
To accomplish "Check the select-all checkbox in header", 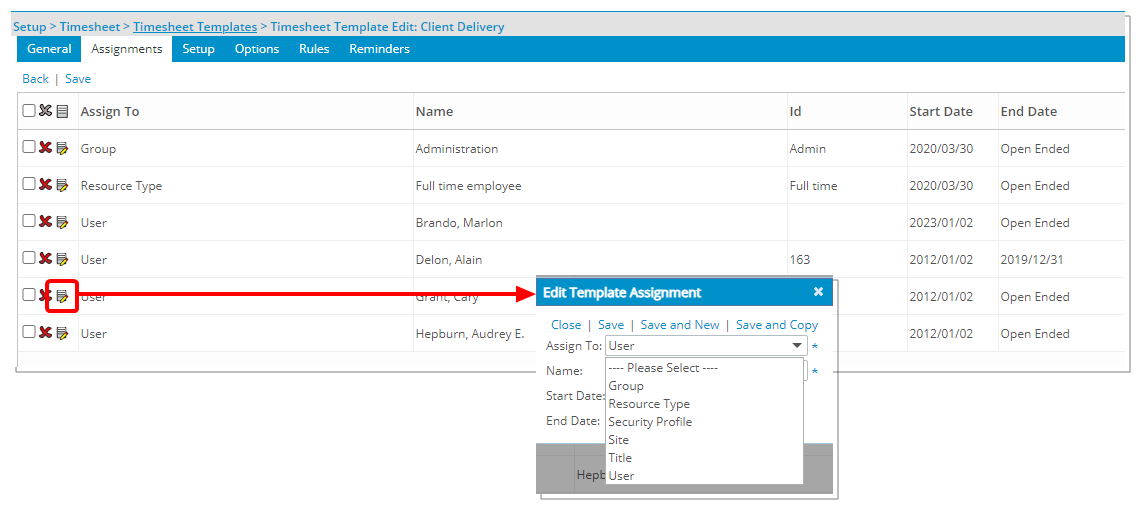I will point(29,111).
